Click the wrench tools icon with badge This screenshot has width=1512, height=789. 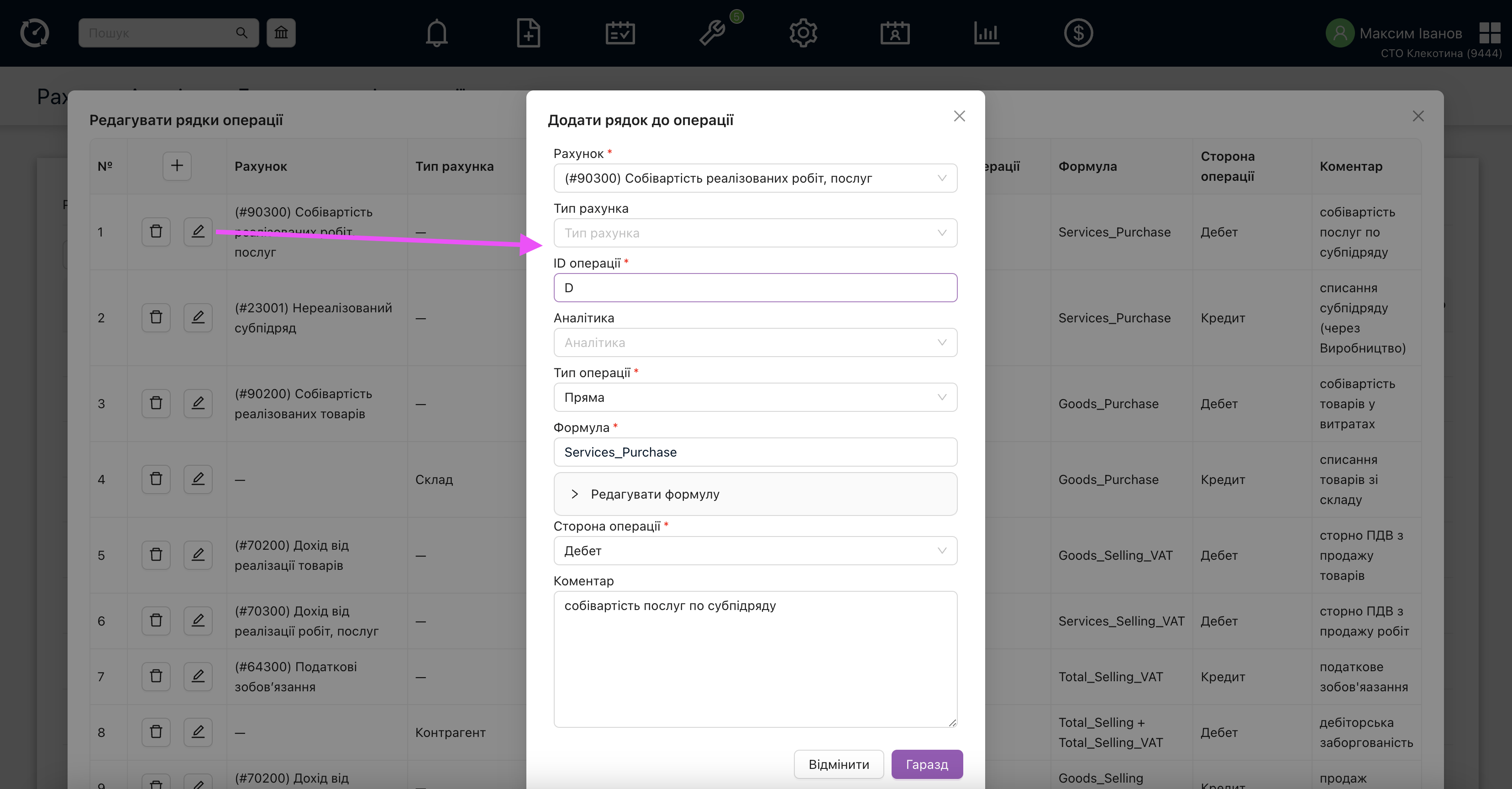[x=713, y=33]
